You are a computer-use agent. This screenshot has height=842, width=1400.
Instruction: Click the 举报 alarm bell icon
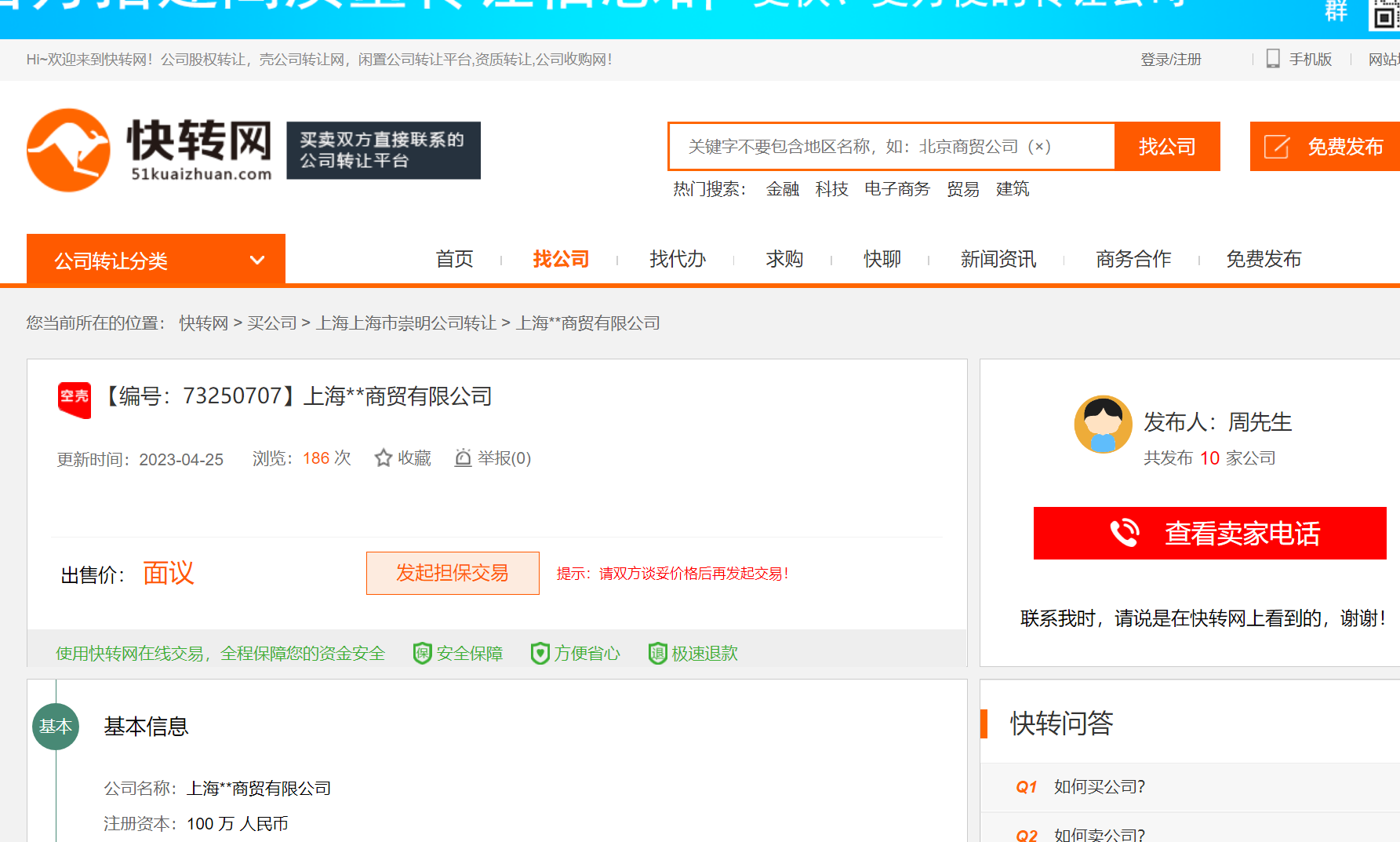pos(464,457)
